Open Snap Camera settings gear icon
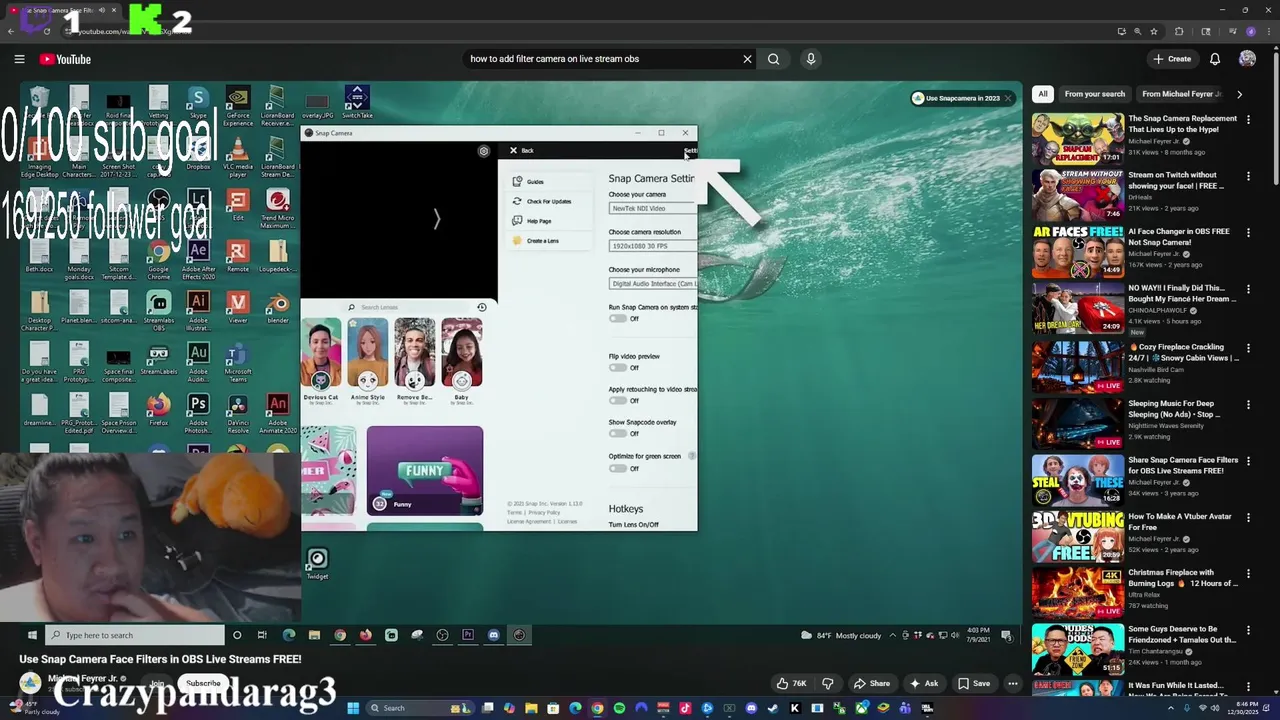 tap(484, 151)
